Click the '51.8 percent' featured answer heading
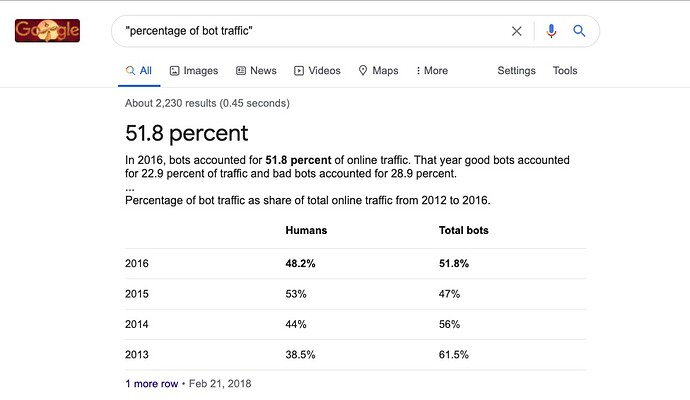690x400 pixels. point(187,133)
